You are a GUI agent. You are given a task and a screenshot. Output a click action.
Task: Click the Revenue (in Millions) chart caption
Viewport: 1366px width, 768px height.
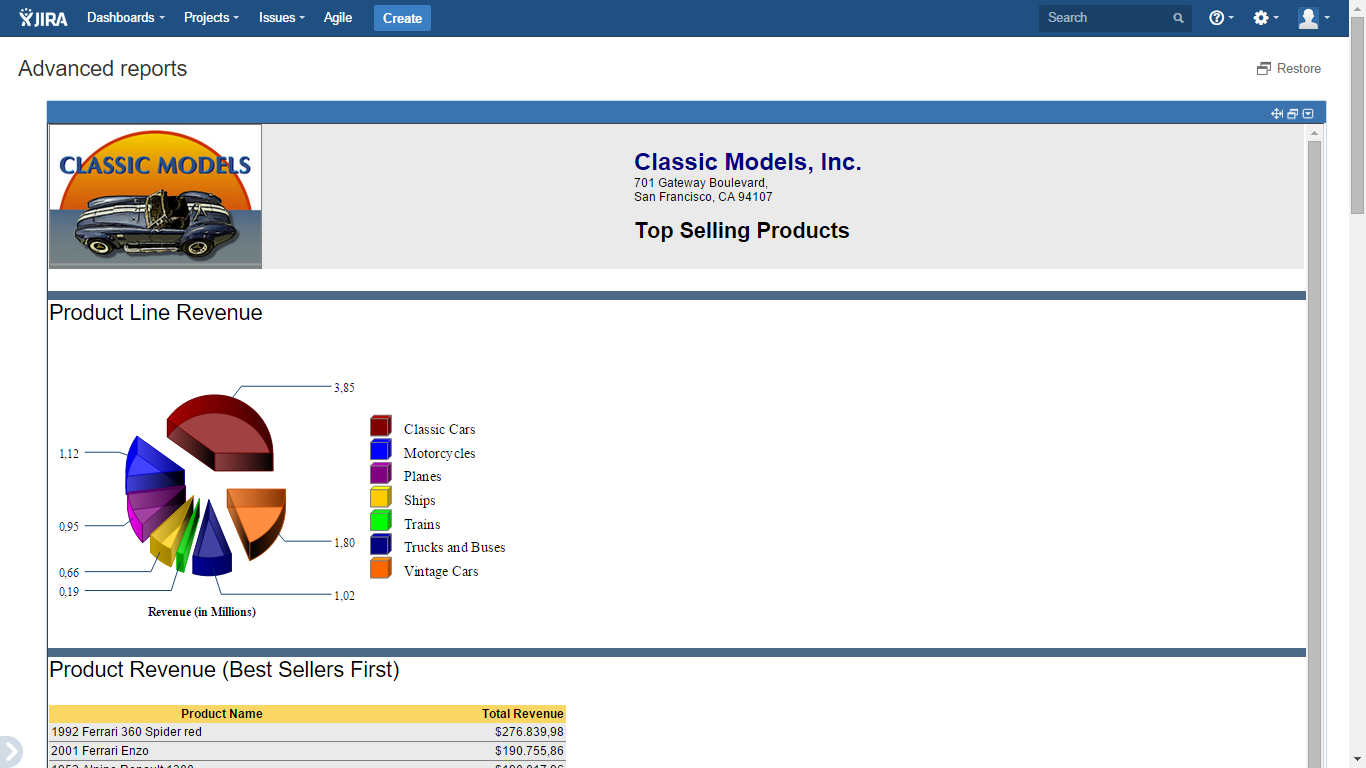click(202, 612)
